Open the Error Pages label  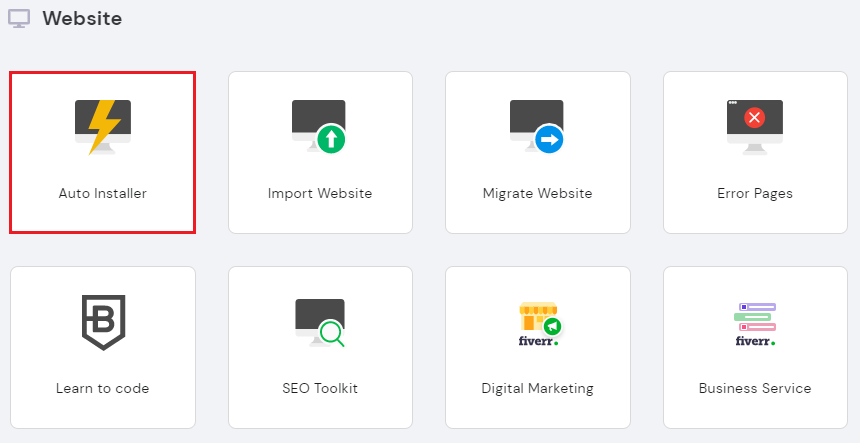[755, 193]
